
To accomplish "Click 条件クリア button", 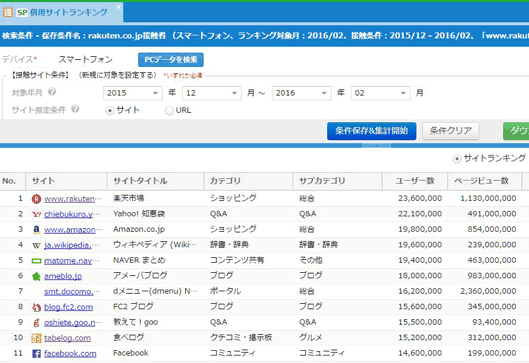I will click(451, 131).
